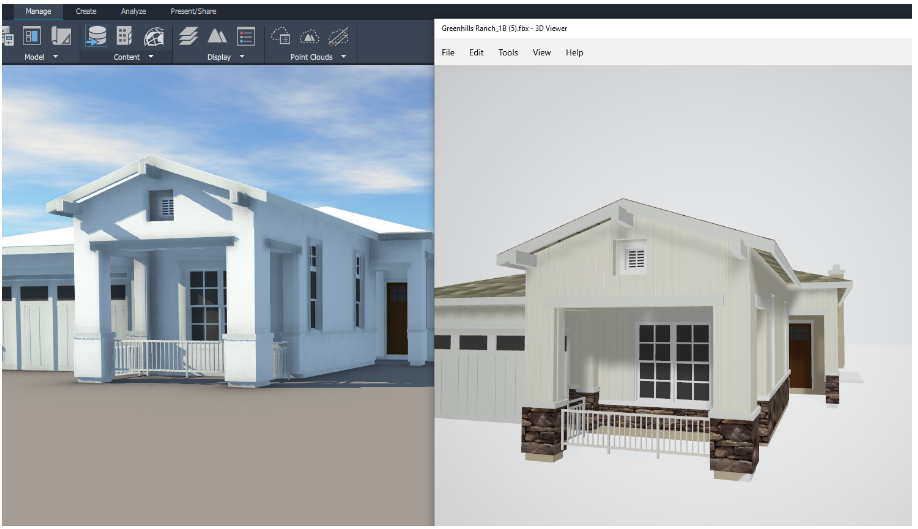The image size is (918, 529).
Task: Expand the Content group dropdown arrow
Action: [x=151, y=57]
